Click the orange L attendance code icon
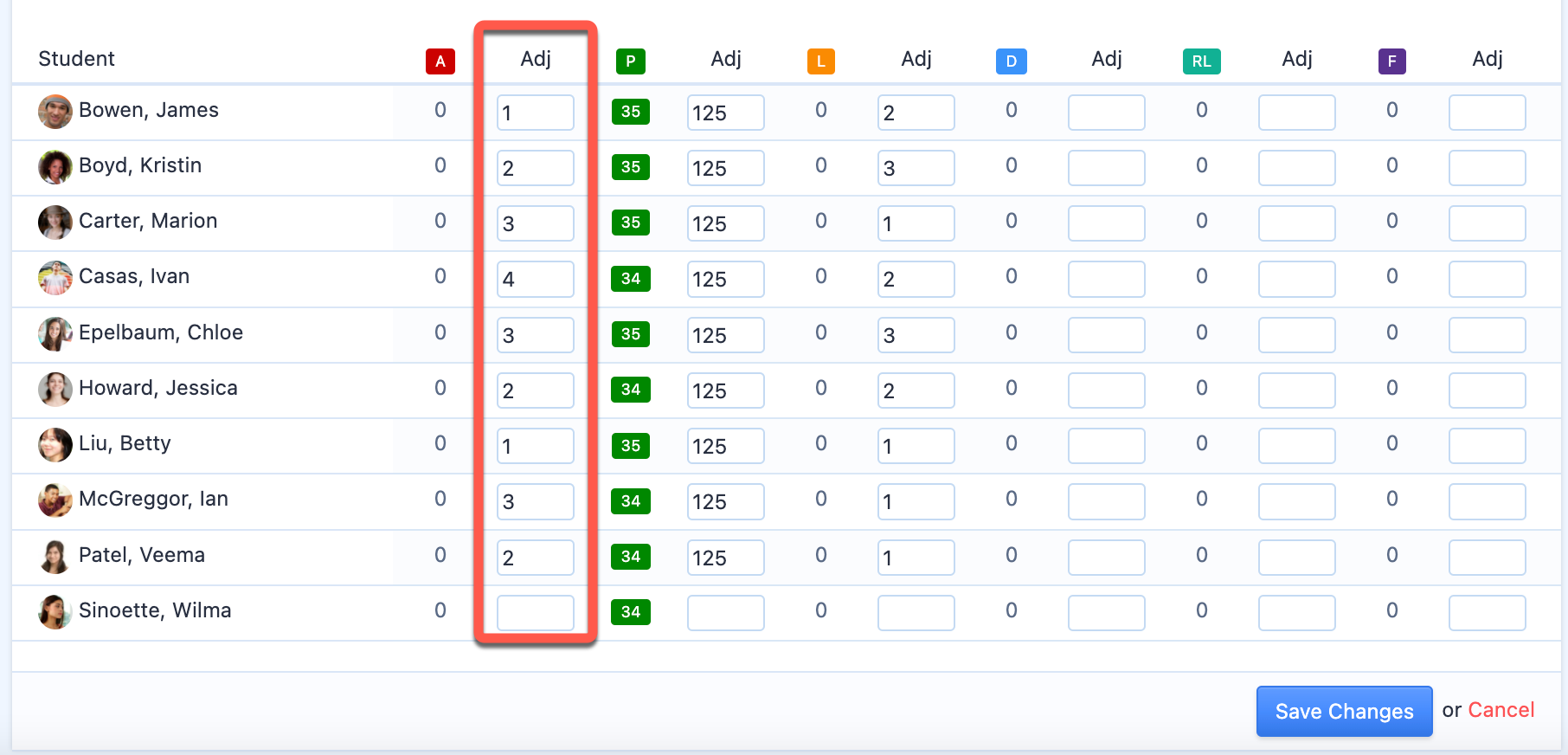Image resolution: width=1568 pixels, height=755 pixels. [820, 61]
